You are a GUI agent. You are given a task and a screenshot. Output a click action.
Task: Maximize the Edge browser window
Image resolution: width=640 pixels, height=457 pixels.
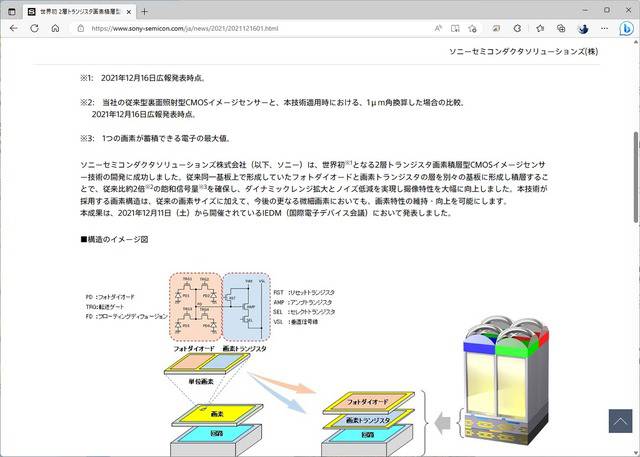pyautogui.click(x=607, y=10)
